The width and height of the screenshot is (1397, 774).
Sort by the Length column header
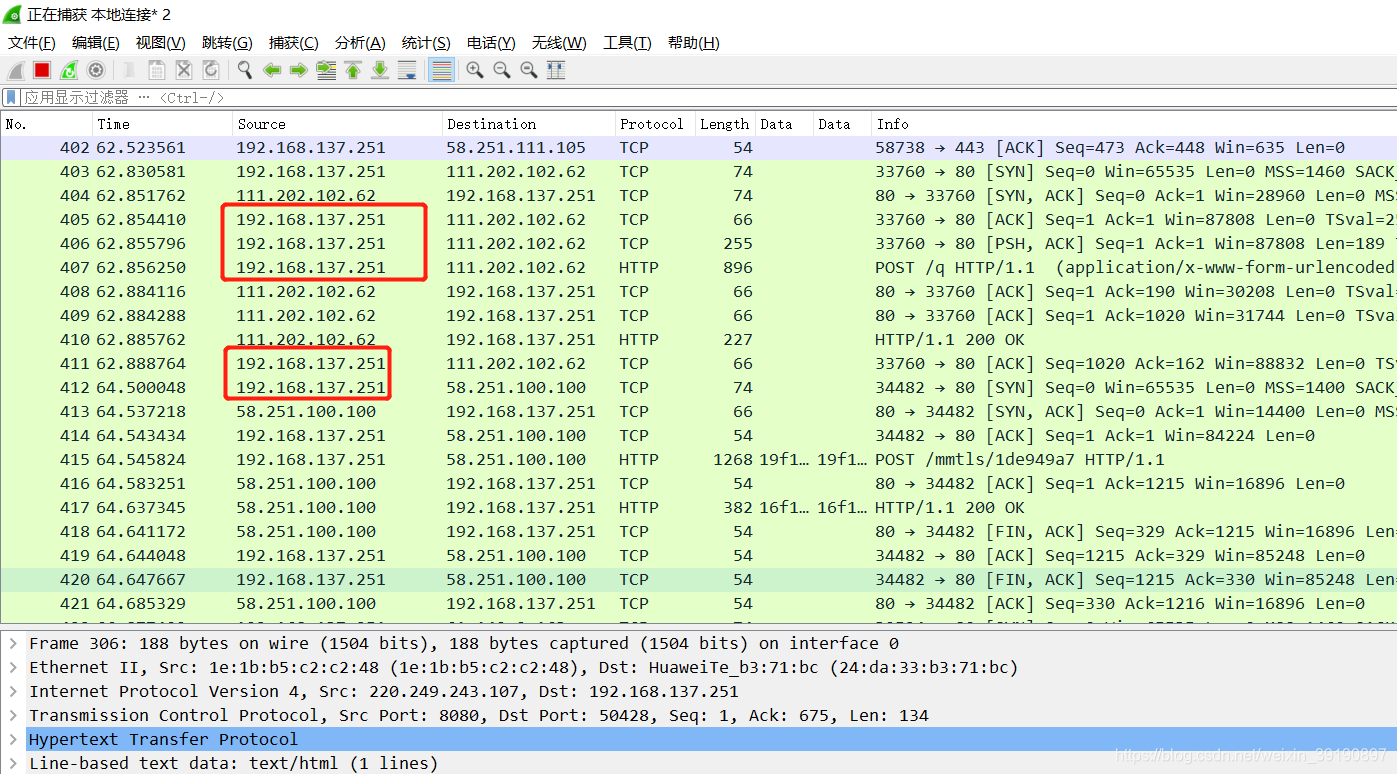(725, 124)
